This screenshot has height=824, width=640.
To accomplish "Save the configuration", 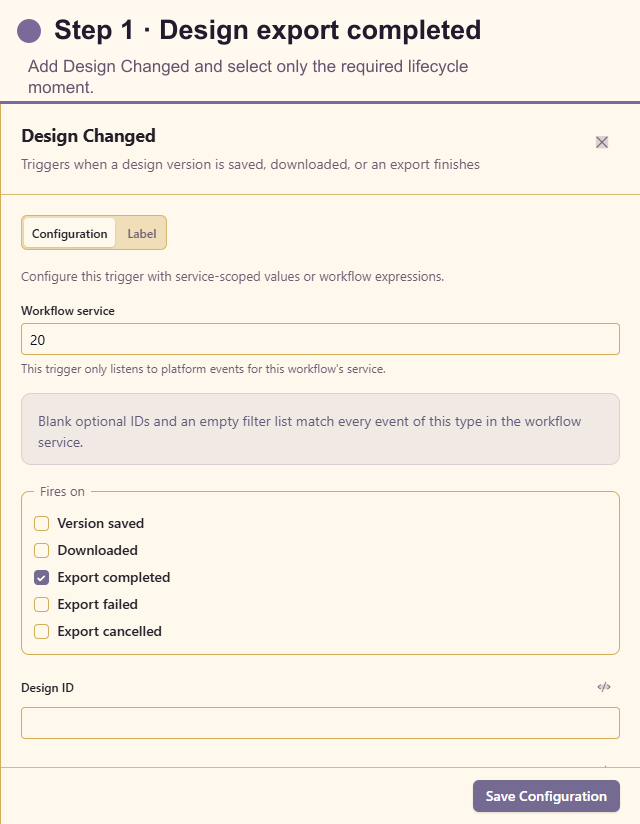I will (x=546, y=796).
